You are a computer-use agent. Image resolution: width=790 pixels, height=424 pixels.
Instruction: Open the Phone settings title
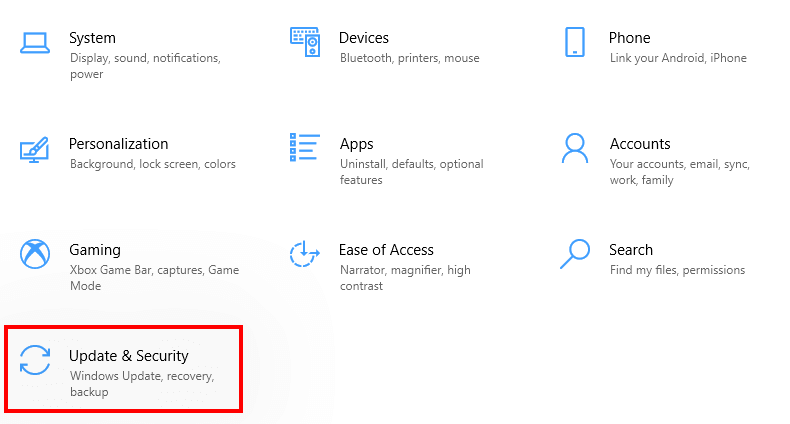[629, 38]
